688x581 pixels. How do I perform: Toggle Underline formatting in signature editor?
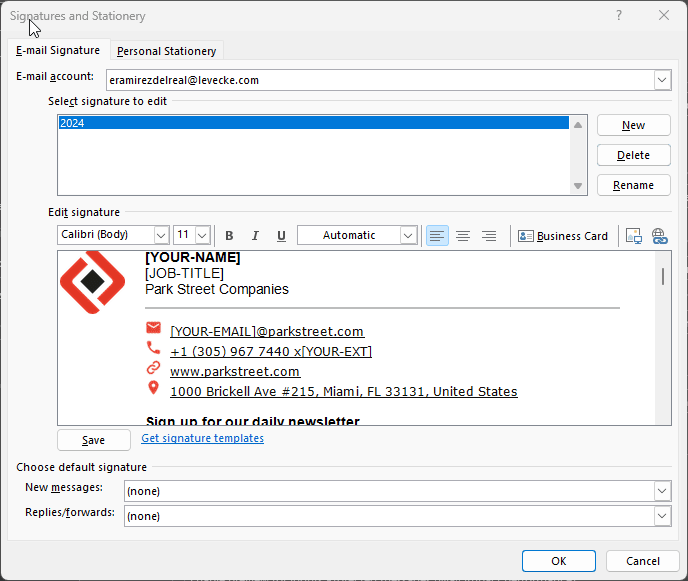pos(281,236)
